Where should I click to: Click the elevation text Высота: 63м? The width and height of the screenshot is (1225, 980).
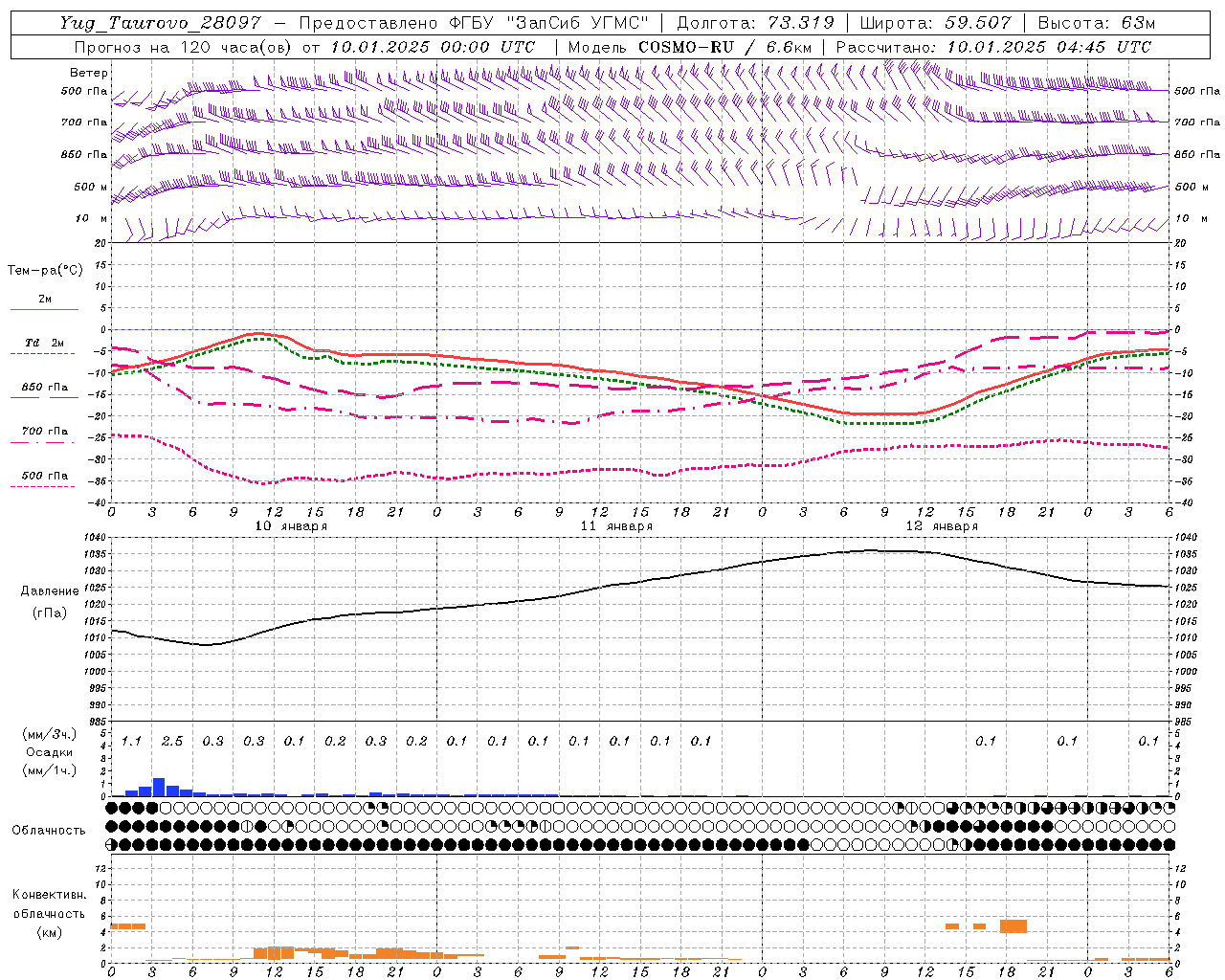coord(1096,23)
